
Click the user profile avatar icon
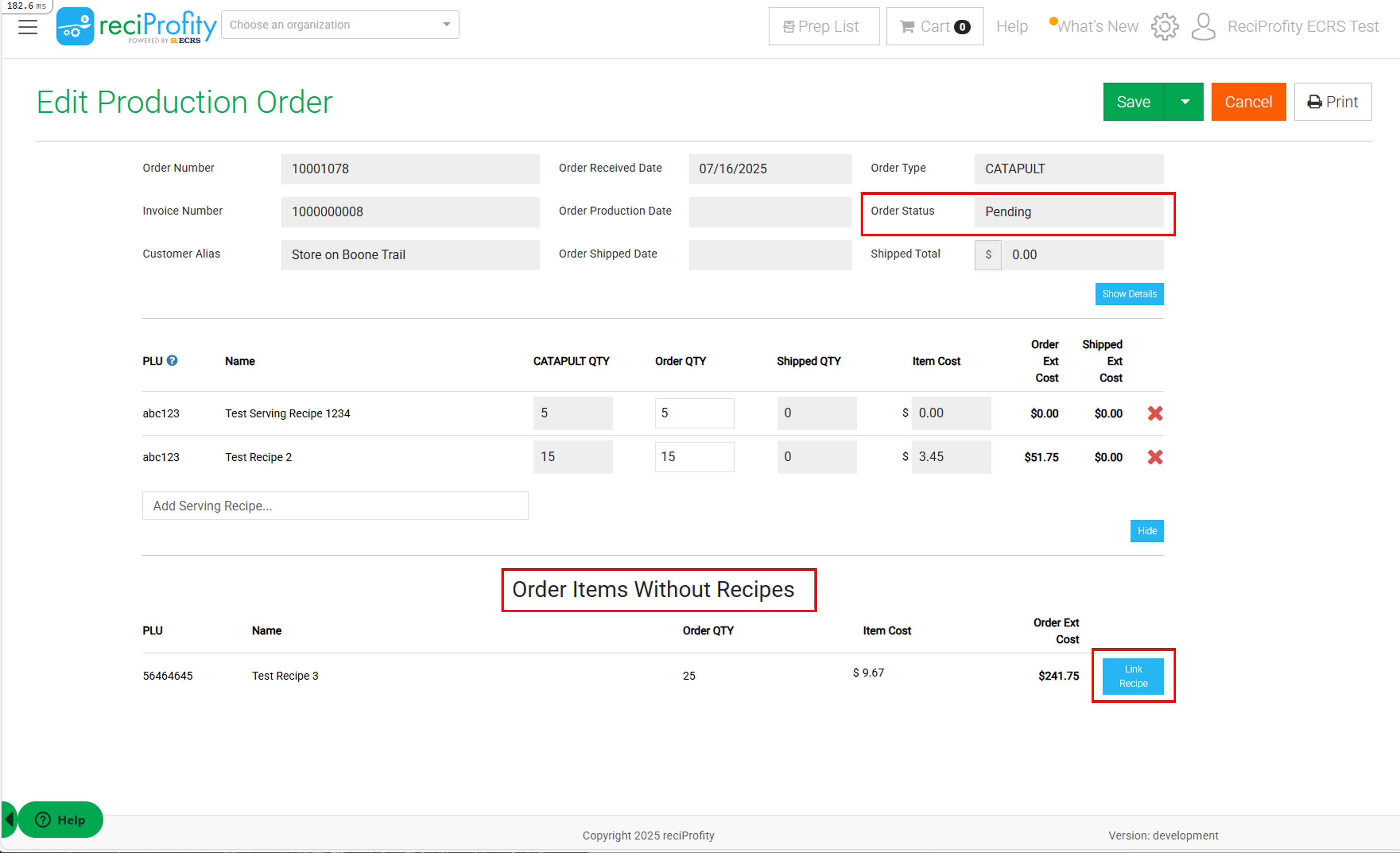(x=1203, y=27)
